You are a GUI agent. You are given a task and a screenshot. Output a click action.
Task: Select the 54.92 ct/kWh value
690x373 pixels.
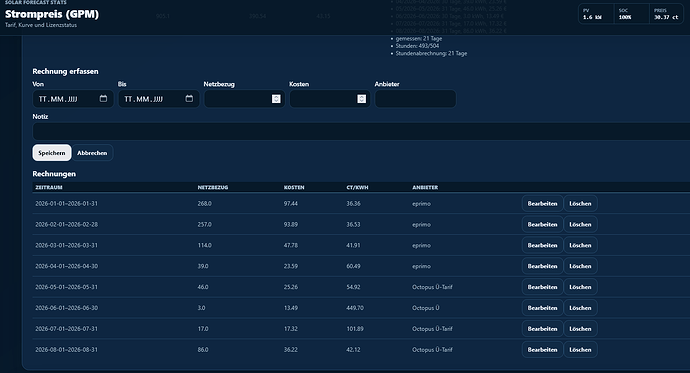pyautogui.click(x=353, y=287)
